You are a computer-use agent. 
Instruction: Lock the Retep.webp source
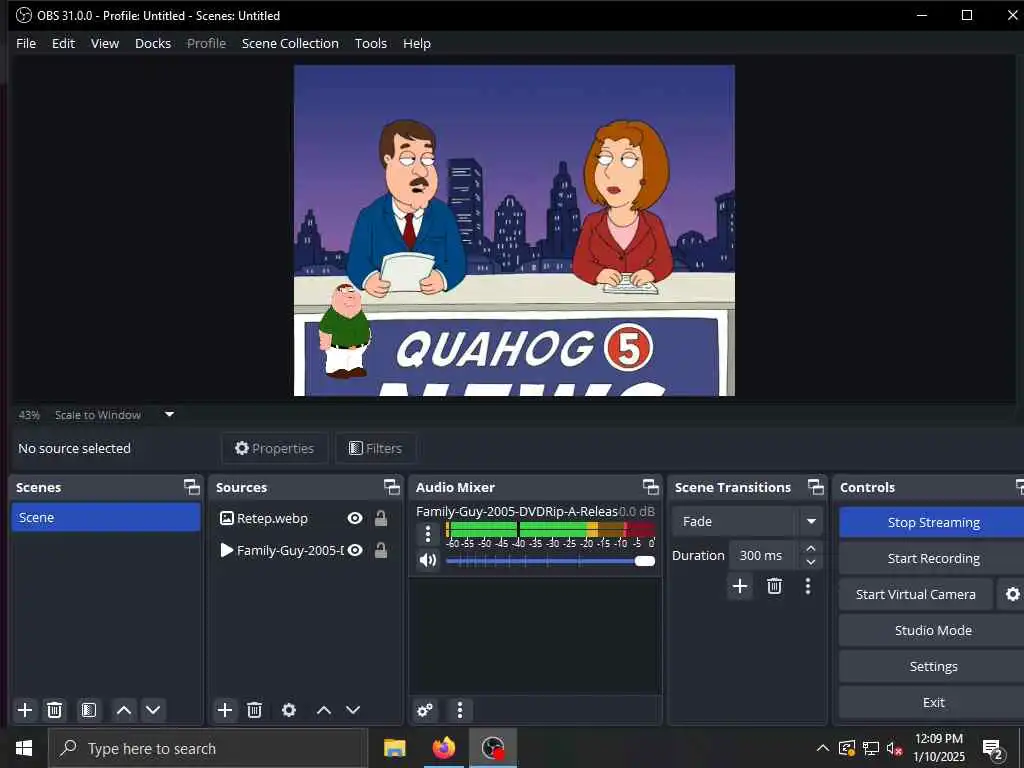pos(381,518)
